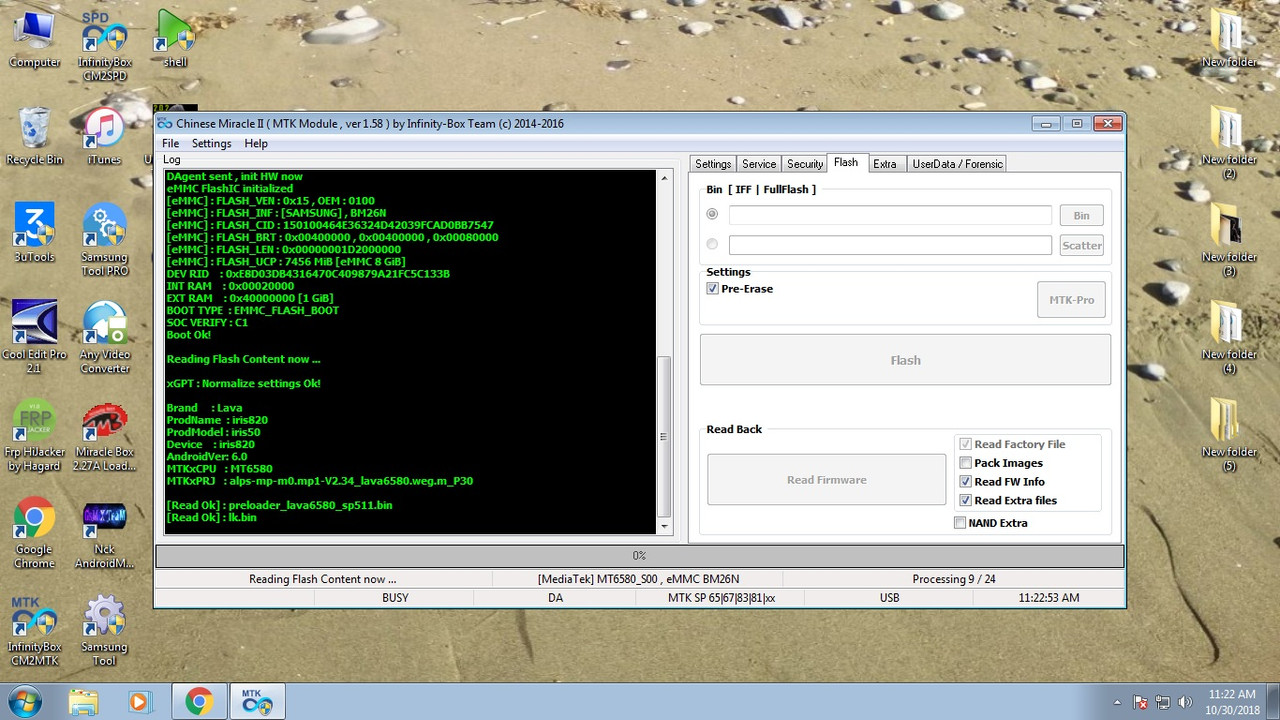Show hidden tray icons arrow
The image size is (1280, 720).
(x=1117, y=702)
